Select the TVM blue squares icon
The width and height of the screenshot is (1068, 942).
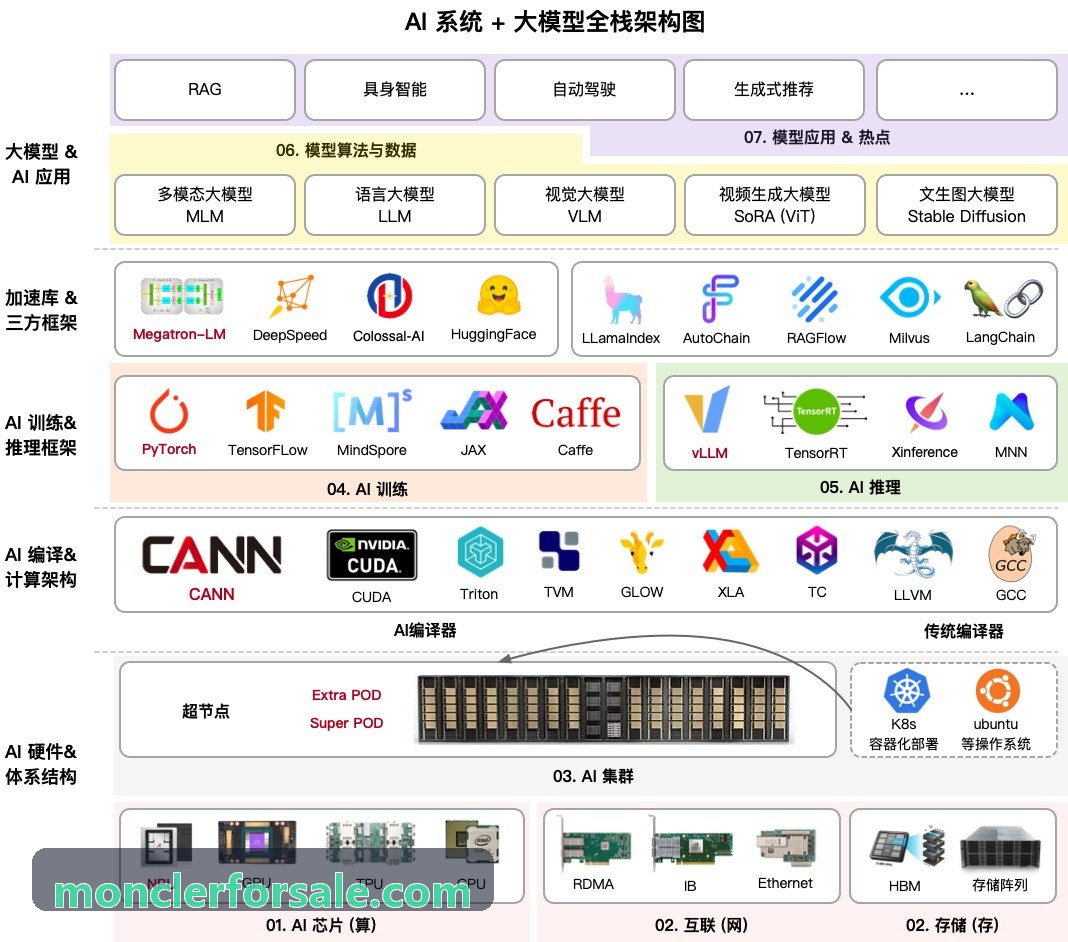click(559, 551)
